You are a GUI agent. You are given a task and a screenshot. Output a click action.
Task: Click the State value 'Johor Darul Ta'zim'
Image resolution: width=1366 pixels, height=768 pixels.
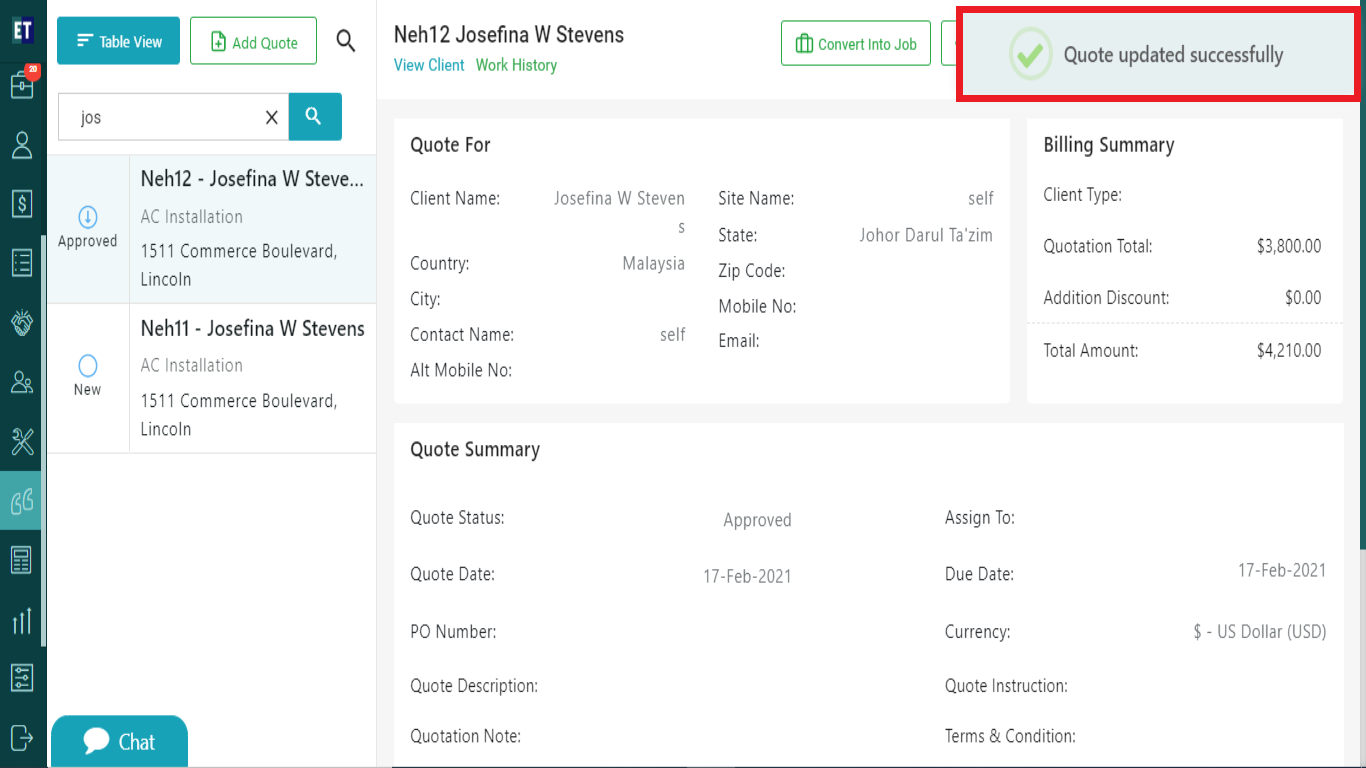(x=926, y=235)
